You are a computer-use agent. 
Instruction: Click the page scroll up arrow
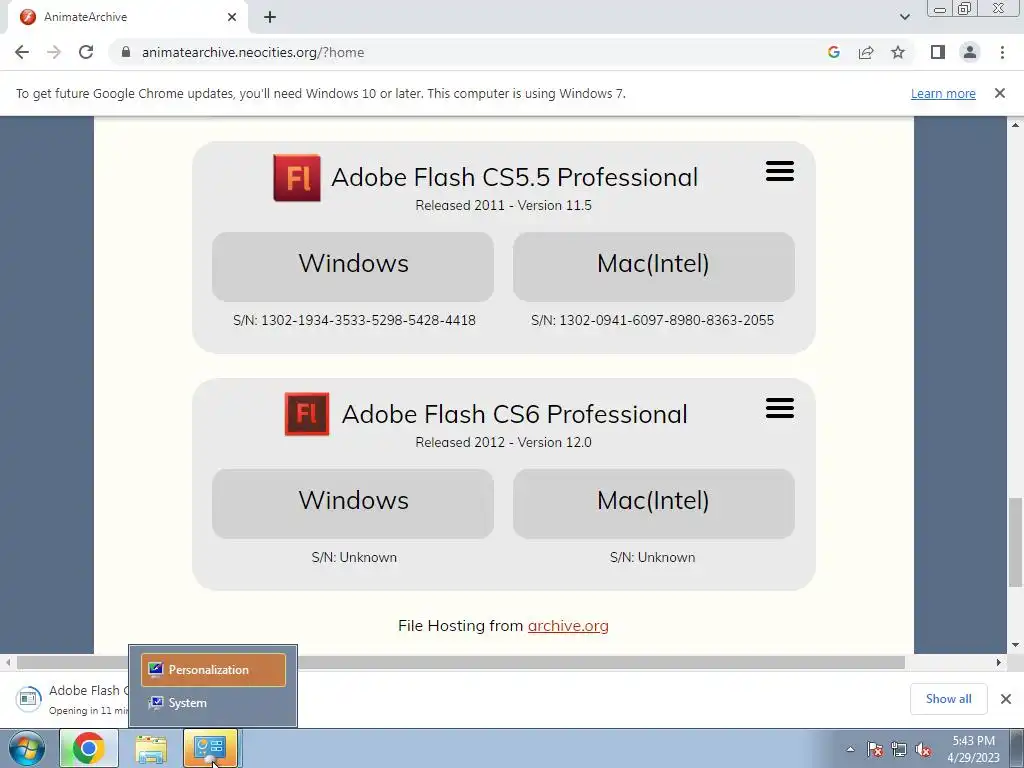pos(1015,125)
